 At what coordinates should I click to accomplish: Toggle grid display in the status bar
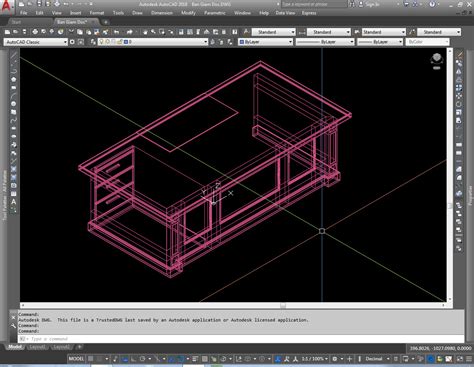click(x=90, y=359)
